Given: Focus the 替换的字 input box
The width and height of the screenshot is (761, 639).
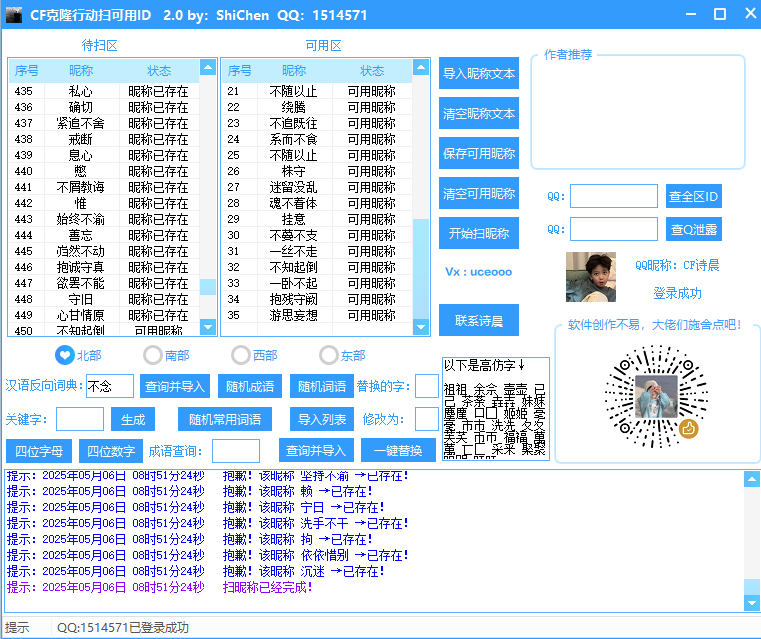Looking at the screenshot, I should click(427, 386).
